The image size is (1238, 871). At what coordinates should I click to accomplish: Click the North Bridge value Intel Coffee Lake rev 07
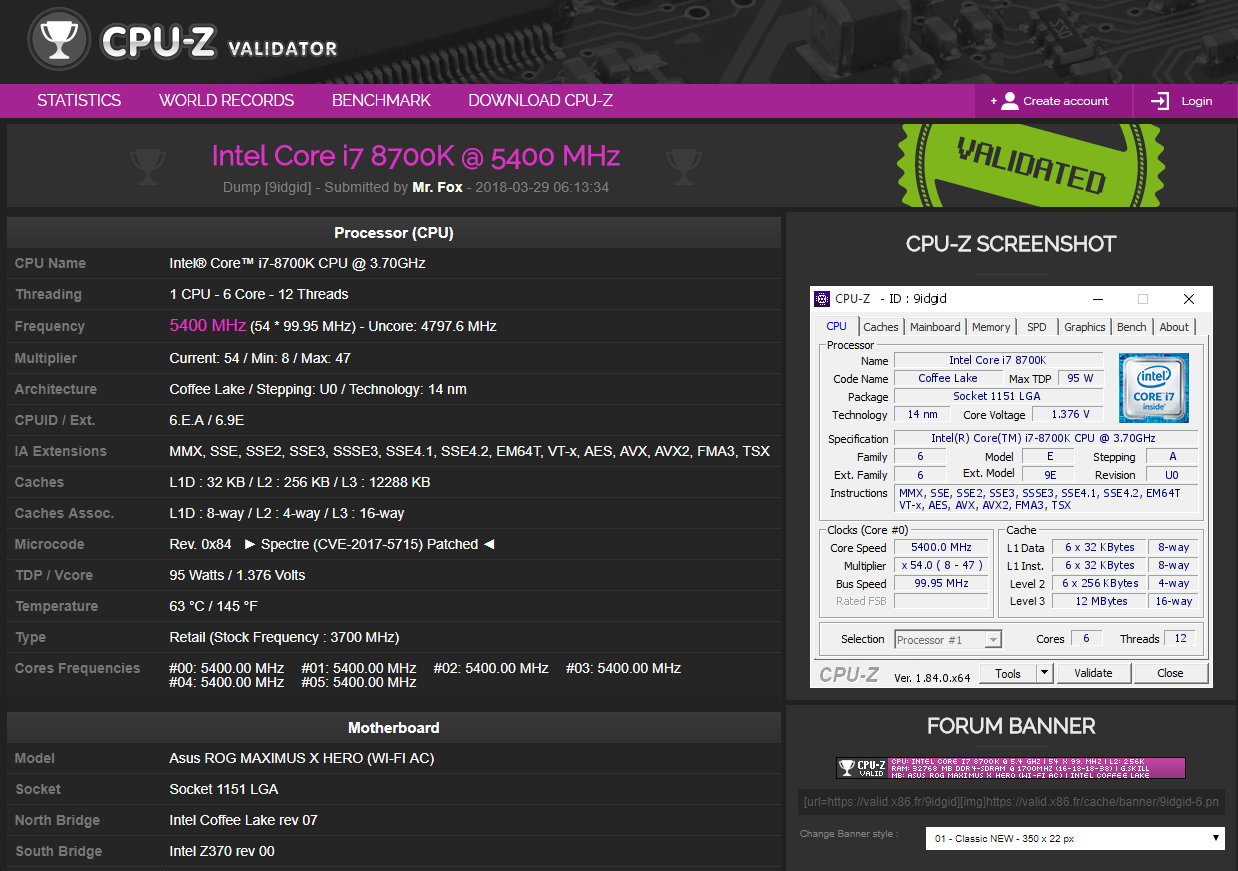pos(244,820)
